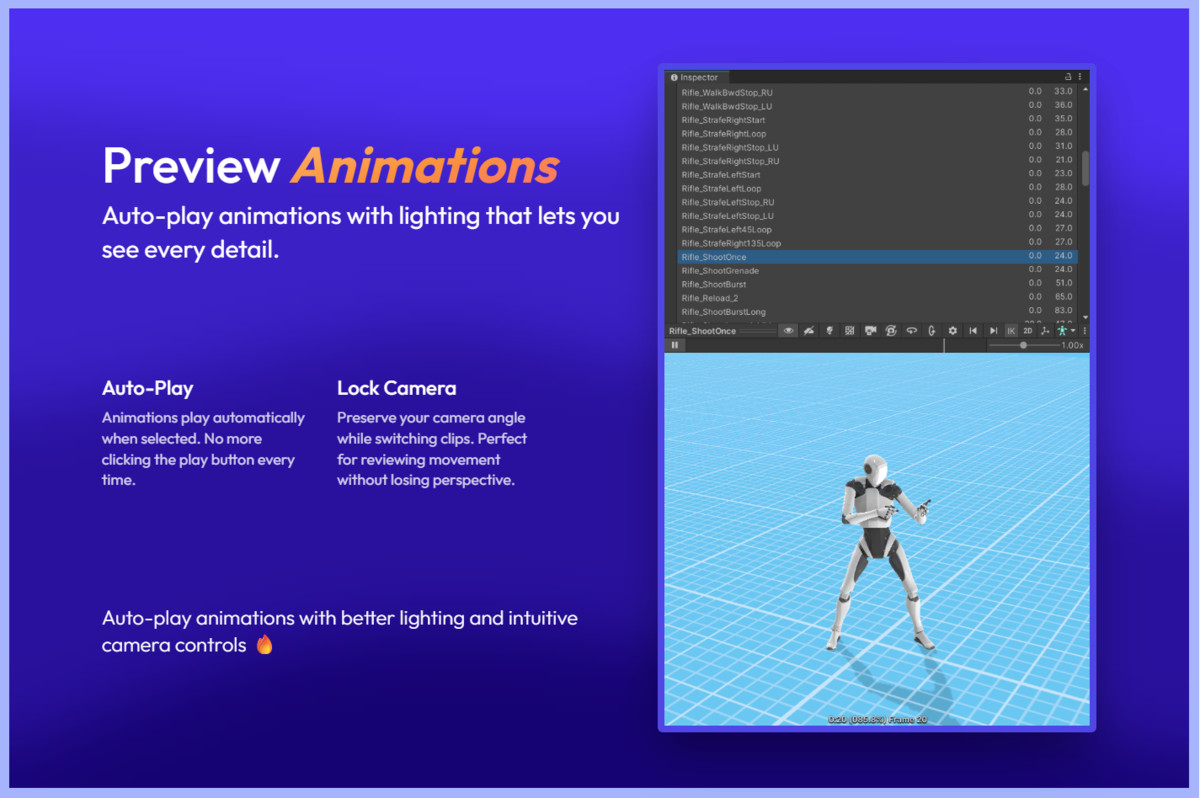Screen dimensions: 1200x798
Task: Toggle the crossed-out eye visibility icon
Action: click(x=808, y=331)
